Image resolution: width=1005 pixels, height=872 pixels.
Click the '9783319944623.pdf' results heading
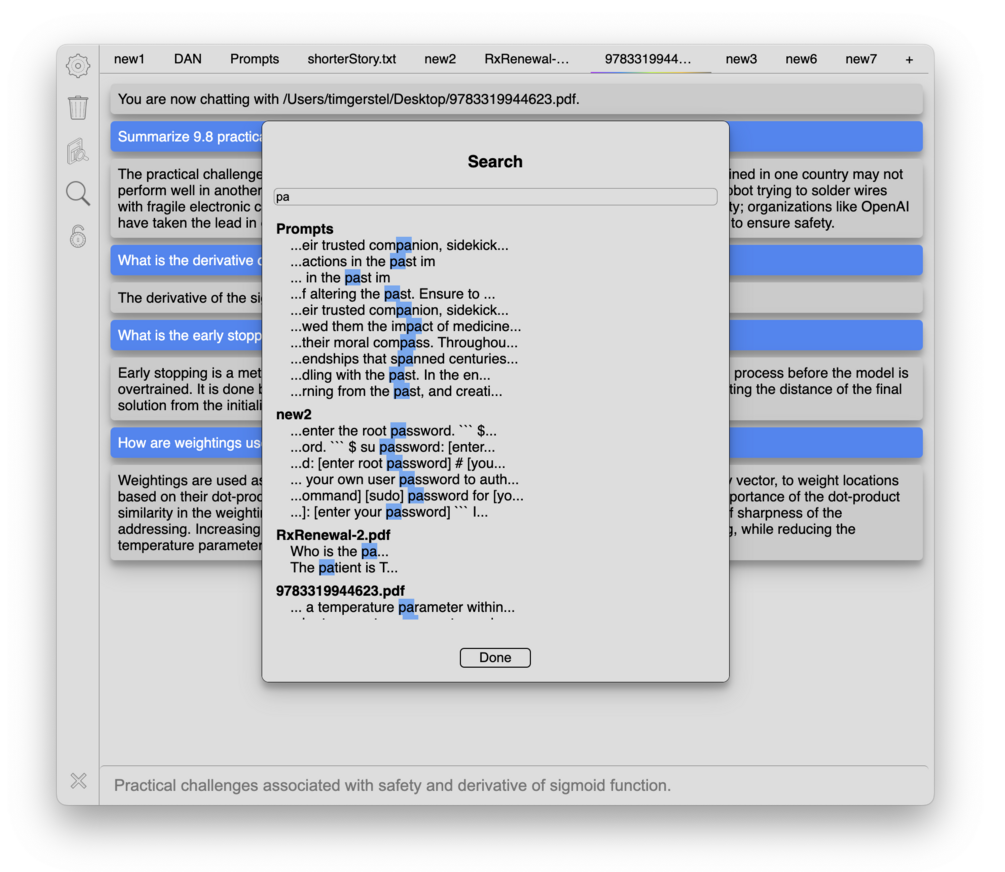(x=340, y=591)
